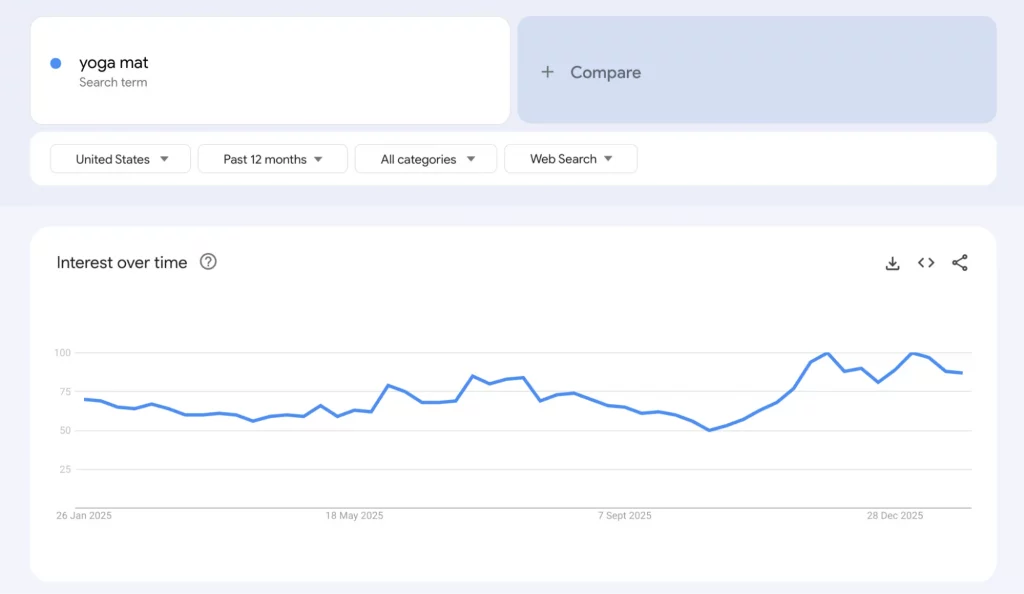Open the All categories dropdown
The width and height of the screenshot is (1024, 594).
point(426,159)
